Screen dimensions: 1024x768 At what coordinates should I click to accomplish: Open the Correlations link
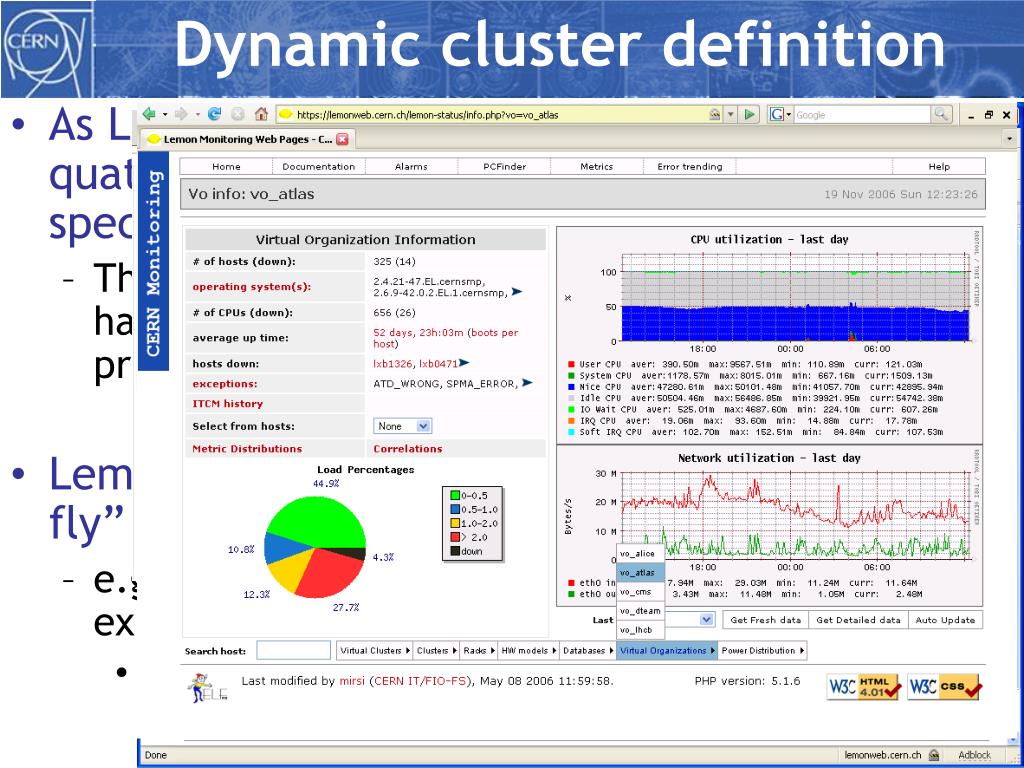(408, 449)
